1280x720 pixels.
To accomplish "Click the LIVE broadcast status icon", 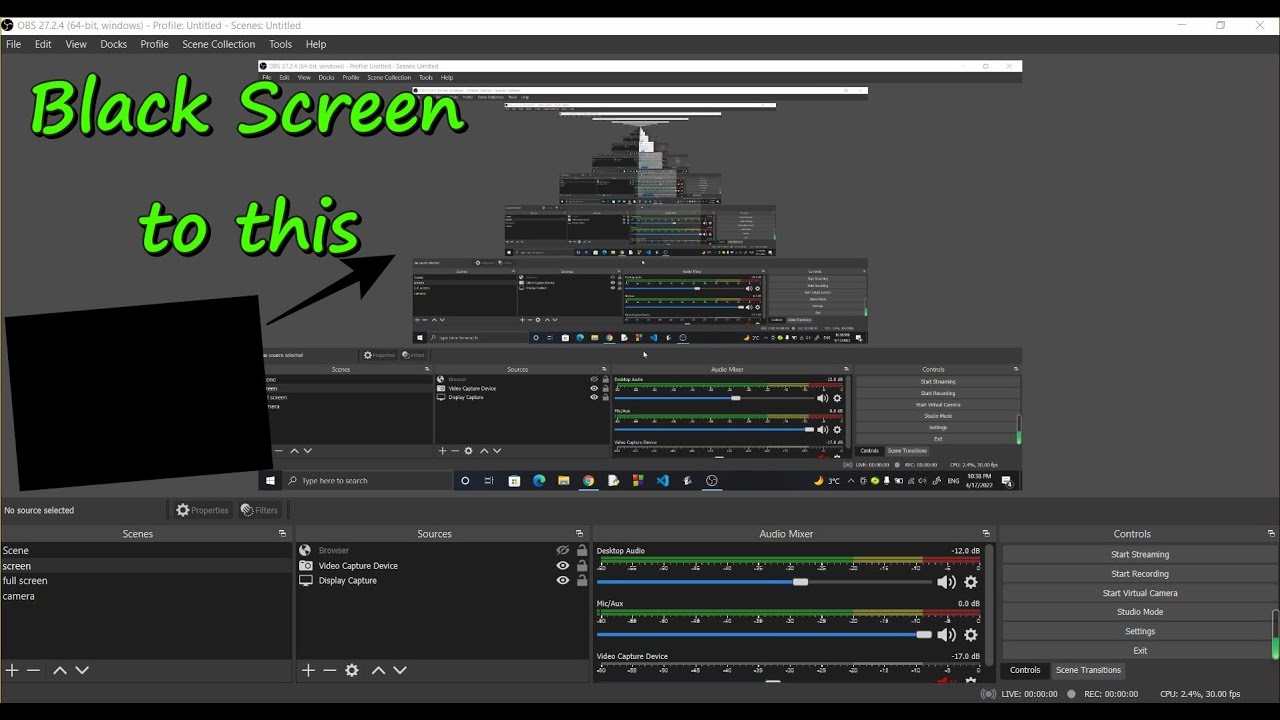I will click(988, 694).
